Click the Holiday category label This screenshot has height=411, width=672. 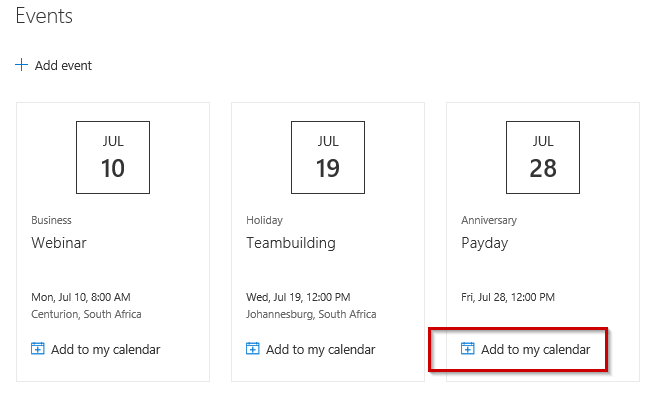pyautogui.click(x=265, y=220)
